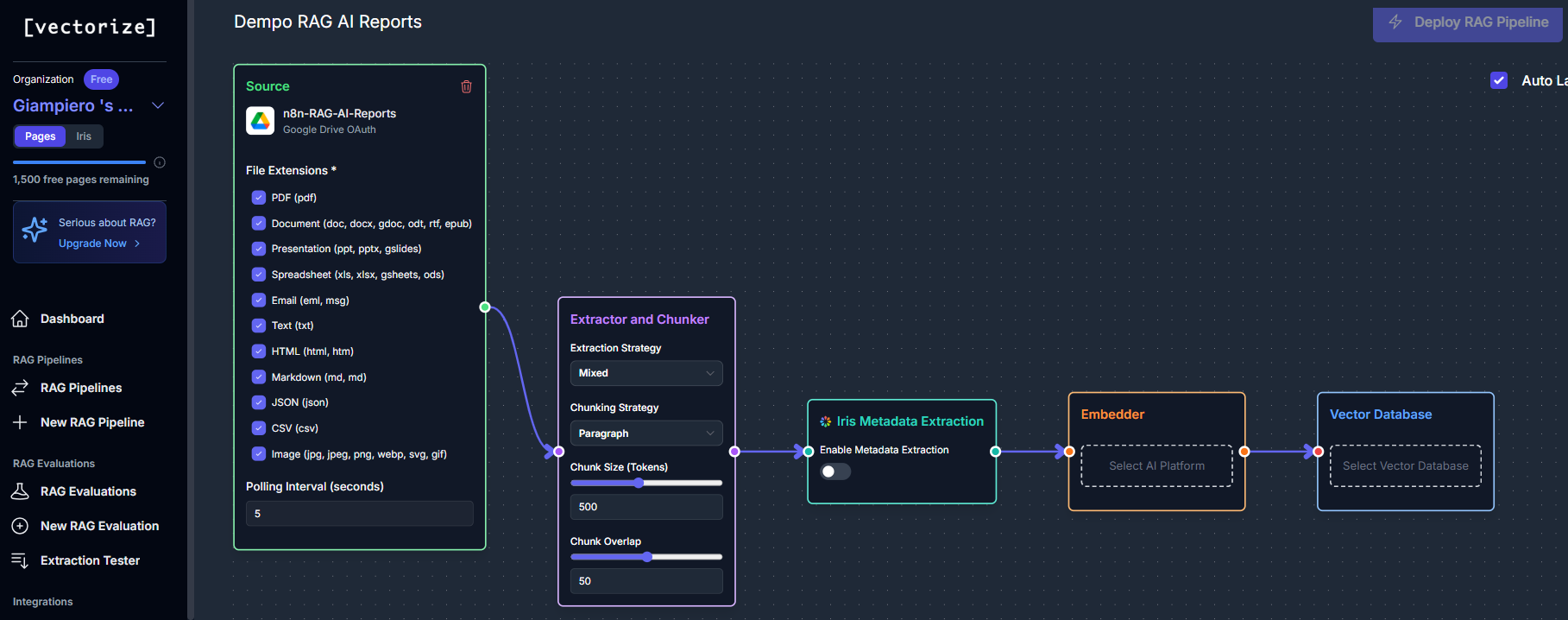Click the pages remaining info icon
1568x620 pixels.
160,162
